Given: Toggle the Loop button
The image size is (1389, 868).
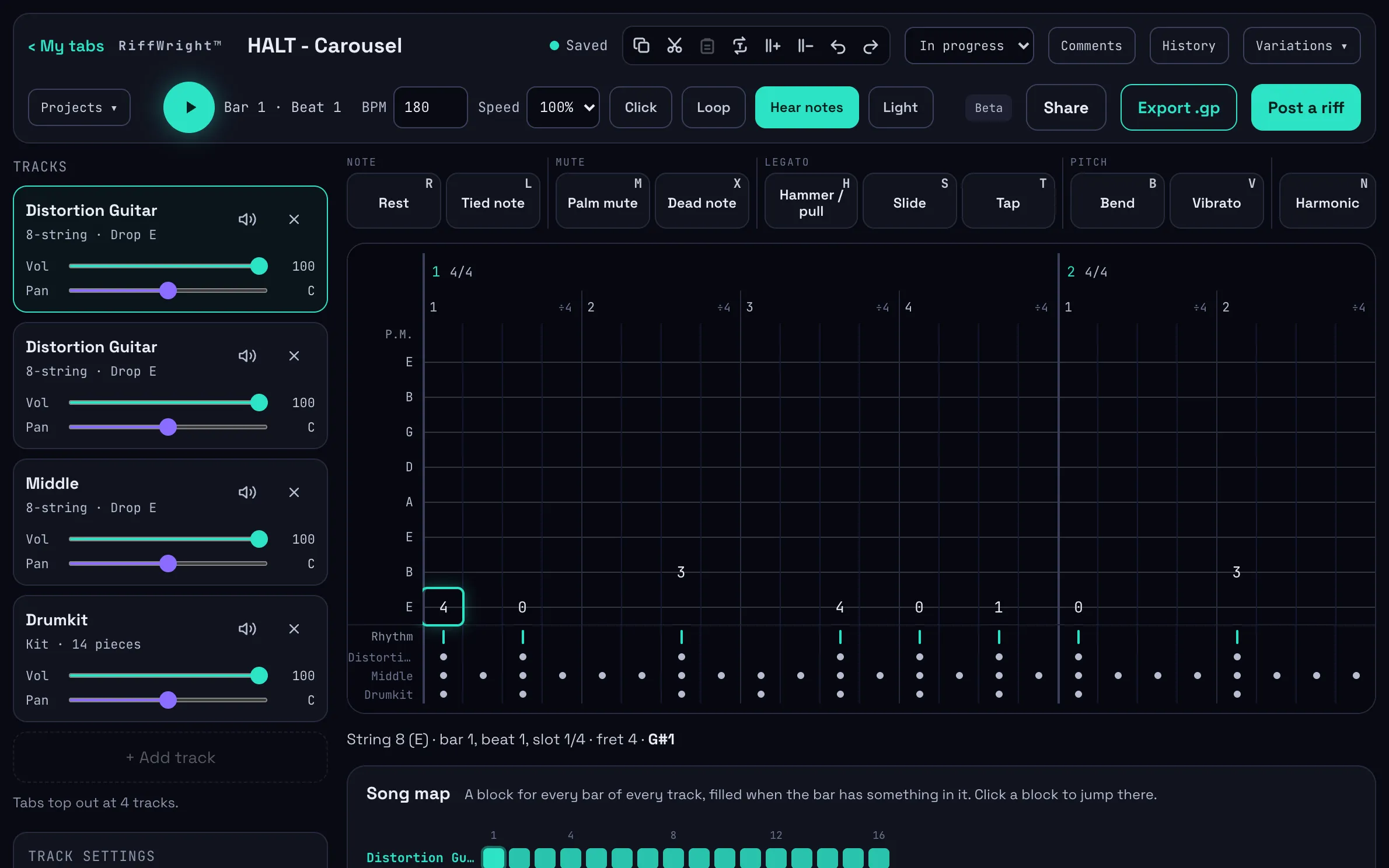Looking at the screenshot, I should (x=713, y=107).
